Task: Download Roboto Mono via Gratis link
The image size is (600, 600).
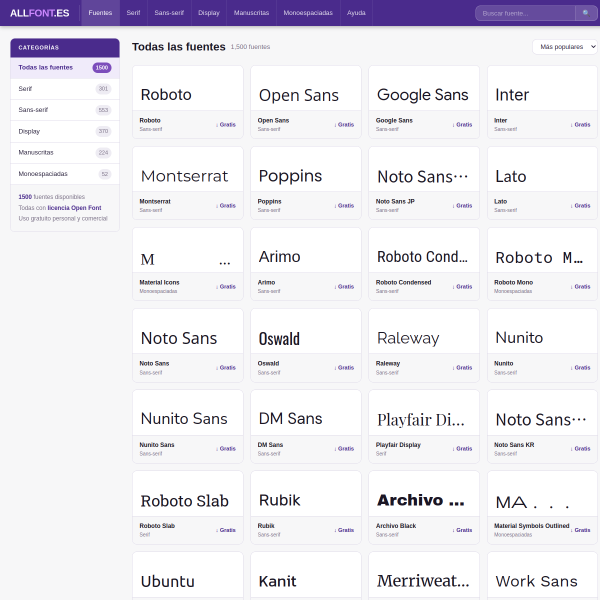Action: [x=580, y=287]
